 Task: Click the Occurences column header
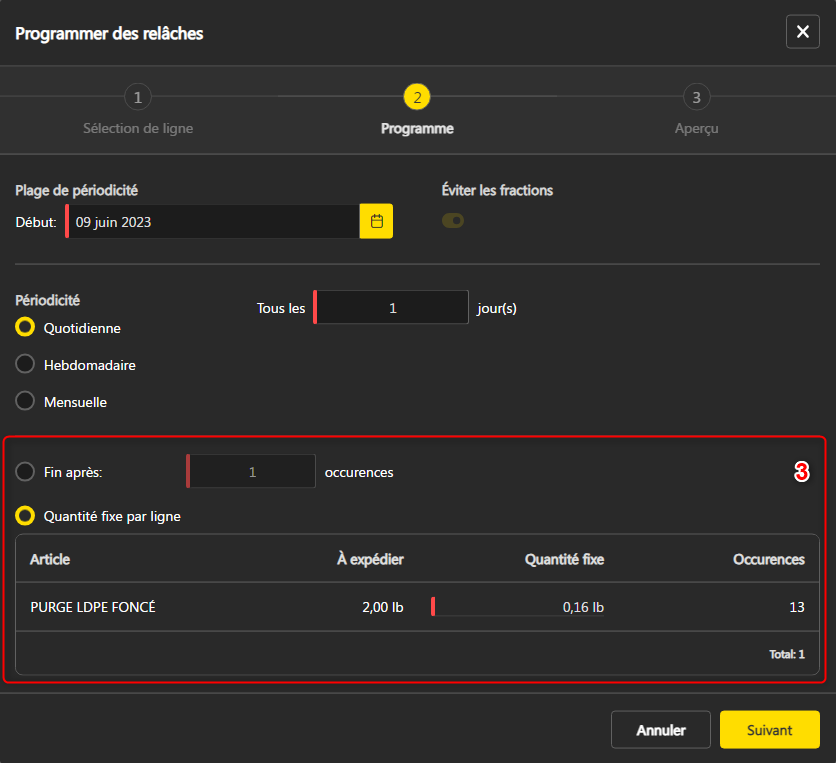(x=768, y=559)
